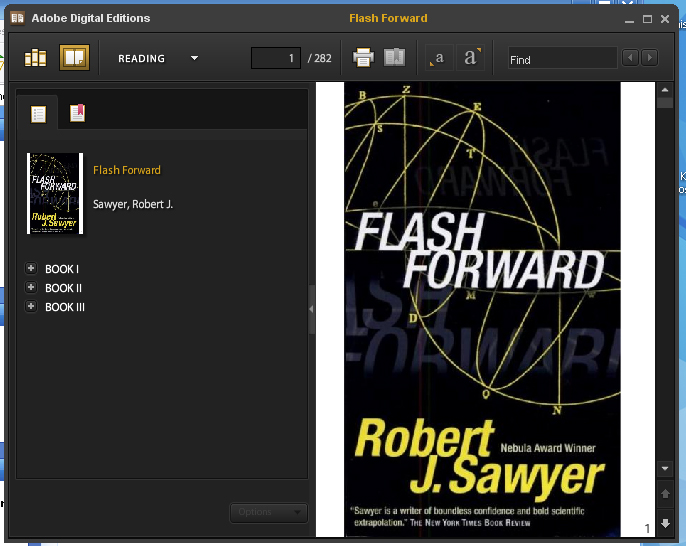Screen dimensions: 686x546
Task: Click scrollbar up arrow in page view
Action: click(665, 90)
